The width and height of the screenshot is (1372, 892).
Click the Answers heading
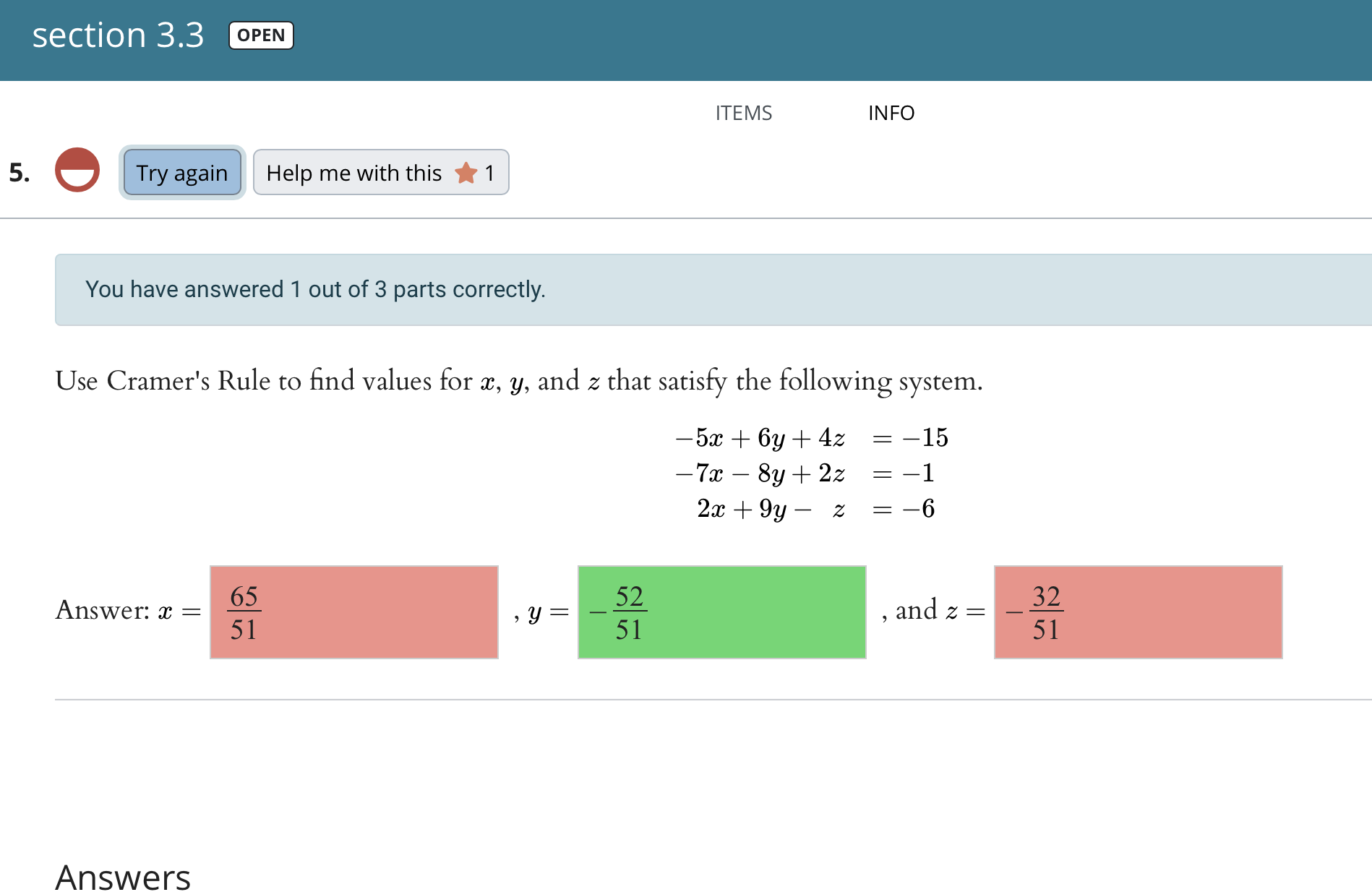(123, 877)
